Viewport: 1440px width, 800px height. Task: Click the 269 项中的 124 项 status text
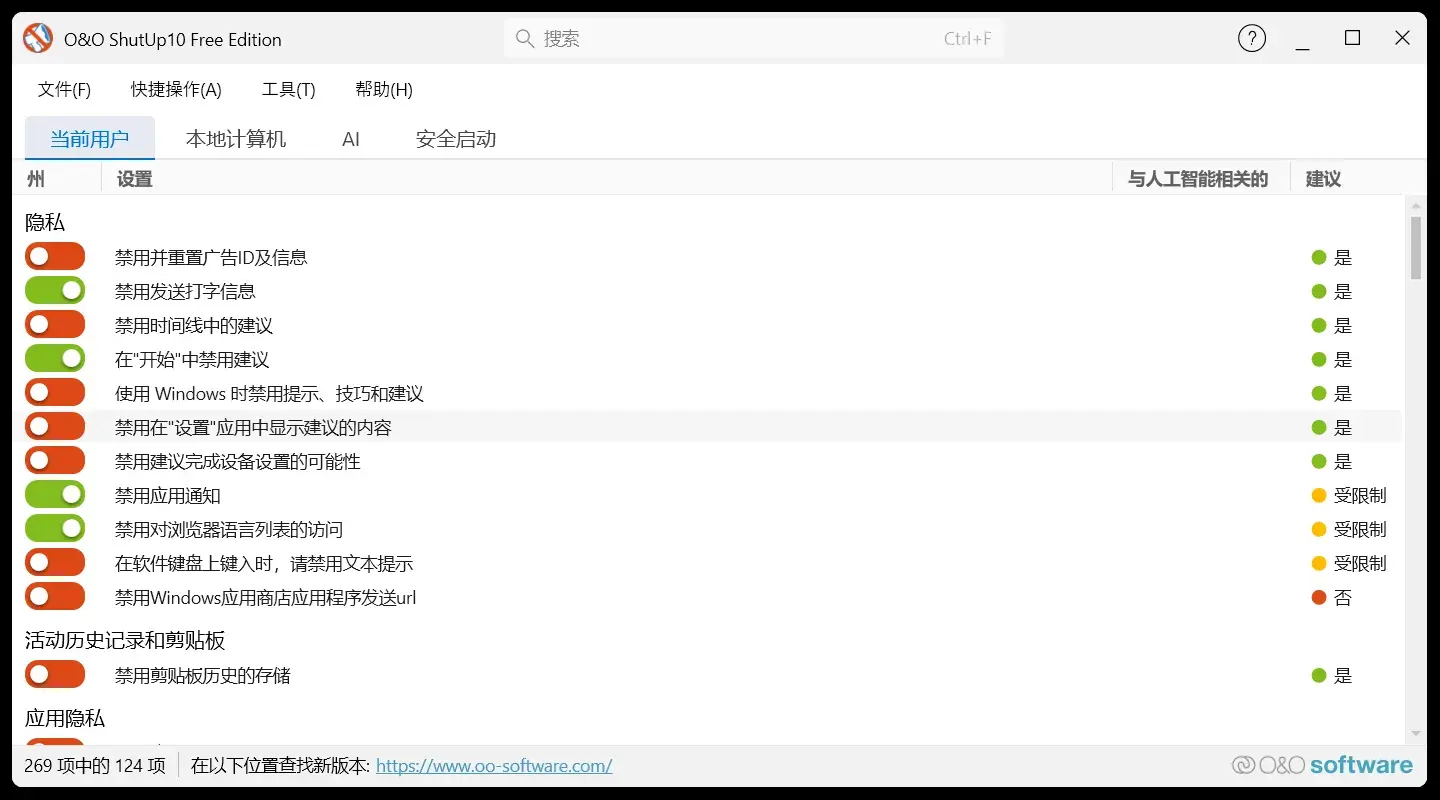(95, 766)
